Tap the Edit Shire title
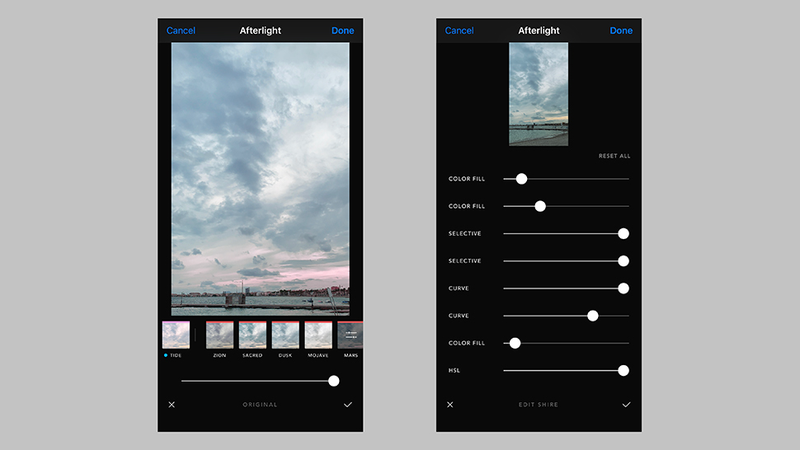This screenshot has height=450, width=800. coord(538,405)
